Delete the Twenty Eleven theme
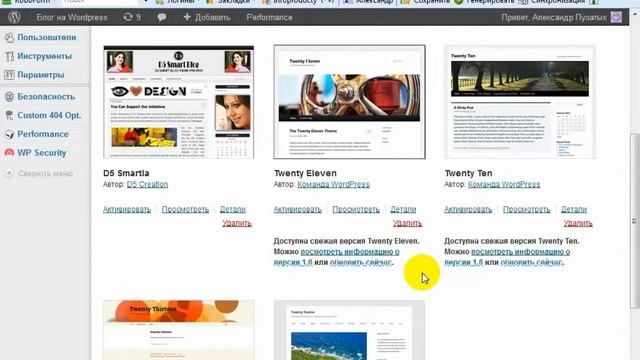Image resolution: width=640 pixels, height=360 pixels. (407, 223)
